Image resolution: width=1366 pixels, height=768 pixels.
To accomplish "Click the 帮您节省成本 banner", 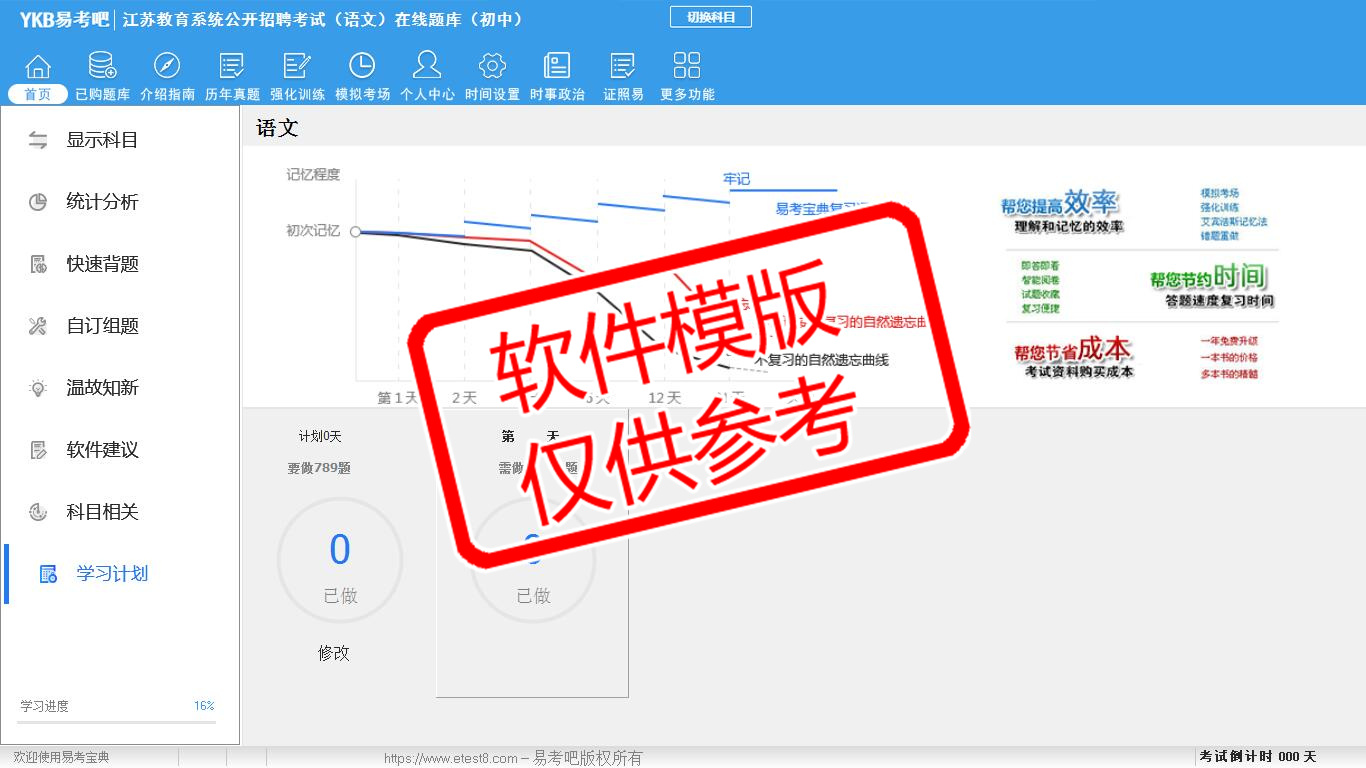I will pos(1075,357).
